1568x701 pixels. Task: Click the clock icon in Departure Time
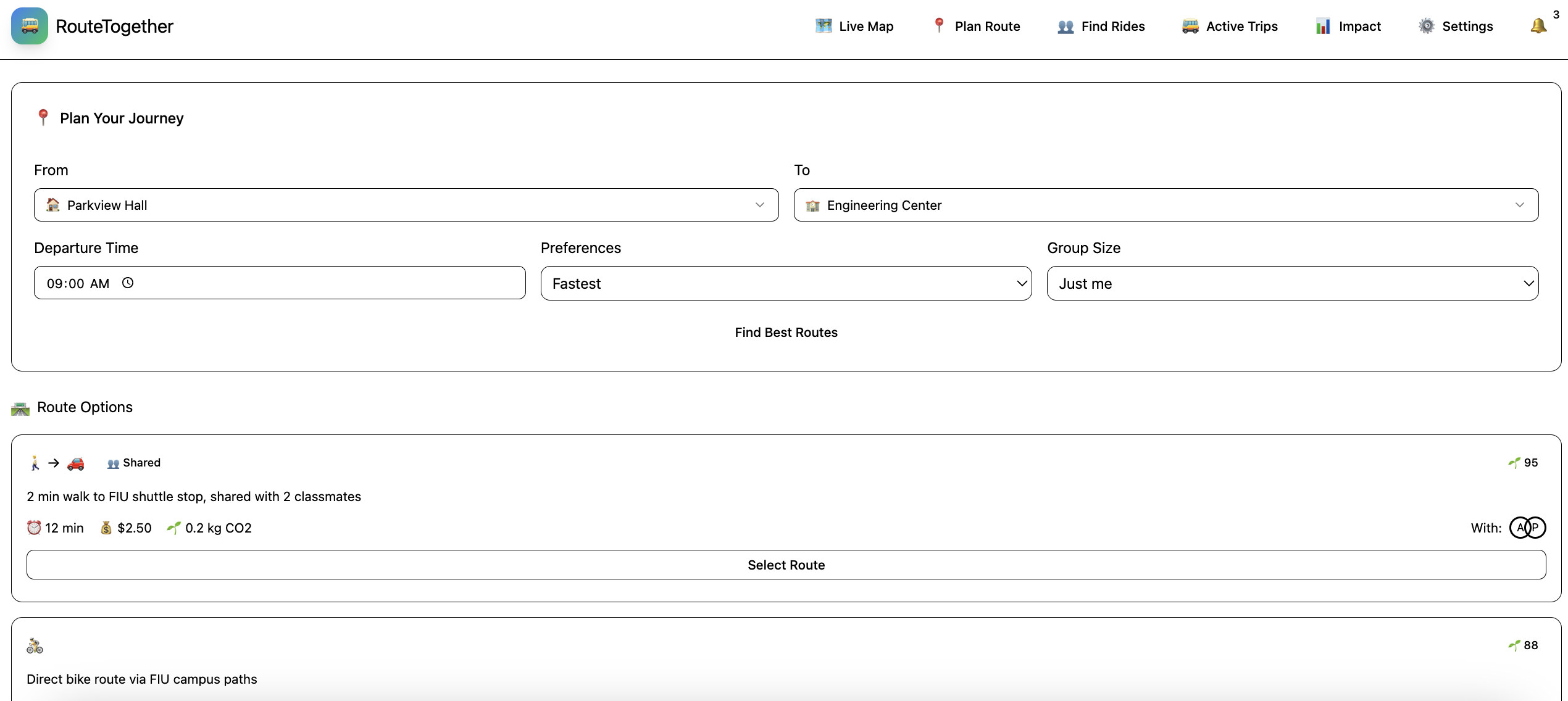tap(128, 283)
